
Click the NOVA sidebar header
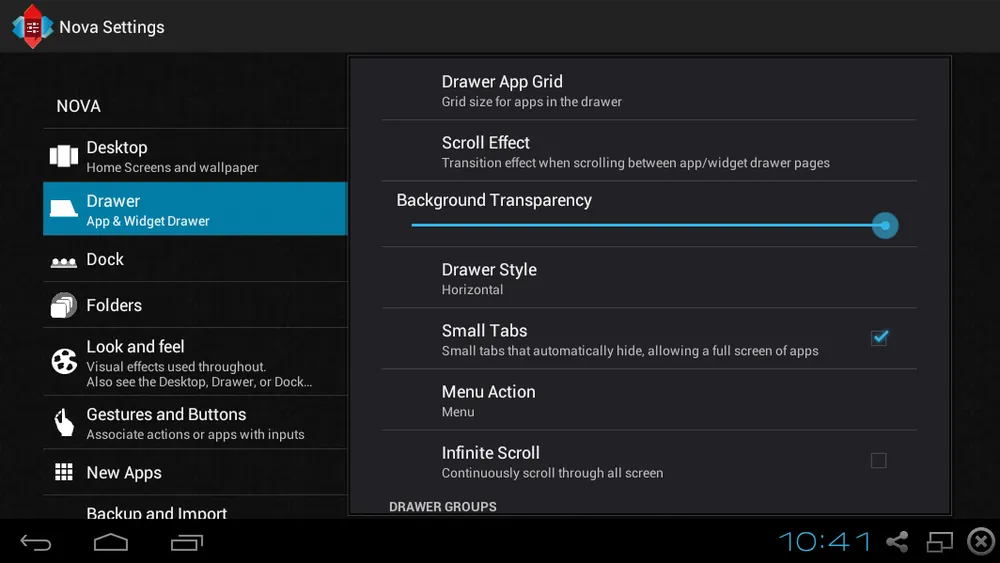[78, 106]
